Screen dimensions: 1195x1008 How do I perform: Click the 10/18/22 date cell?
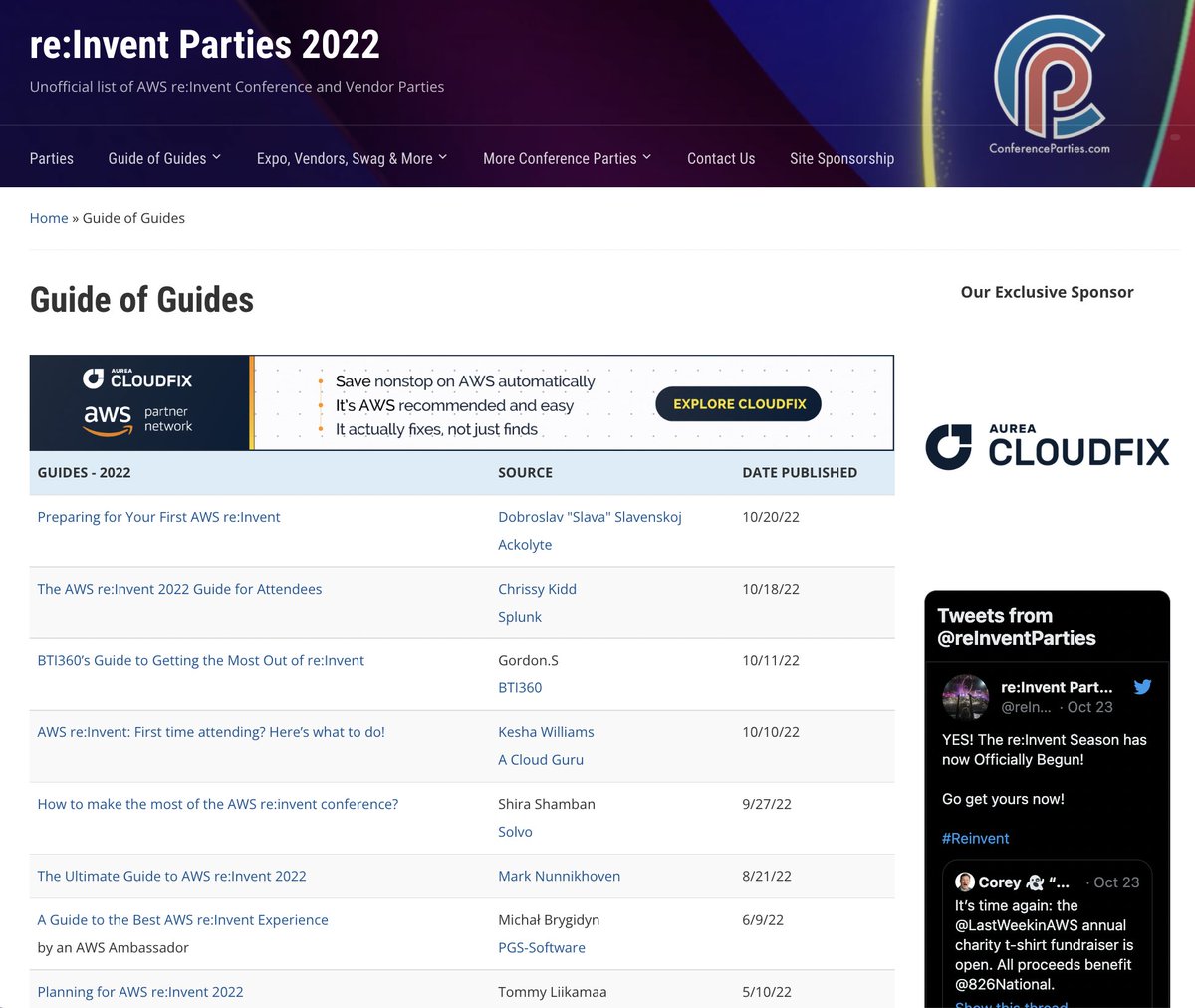pyautogui.click(x=771, y=589)
